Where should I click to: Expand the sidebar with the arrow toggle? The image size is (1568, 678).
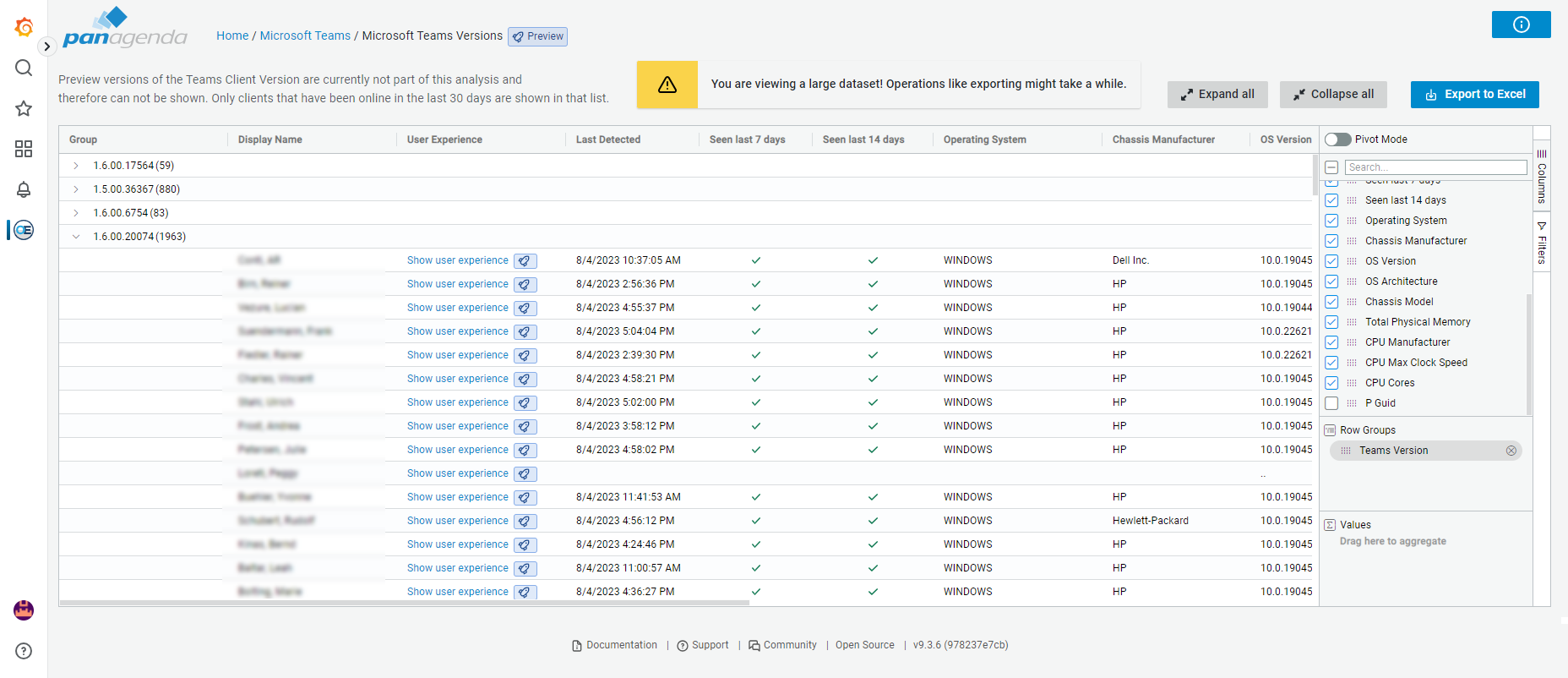pyautogui.click(x=47, y=47)
